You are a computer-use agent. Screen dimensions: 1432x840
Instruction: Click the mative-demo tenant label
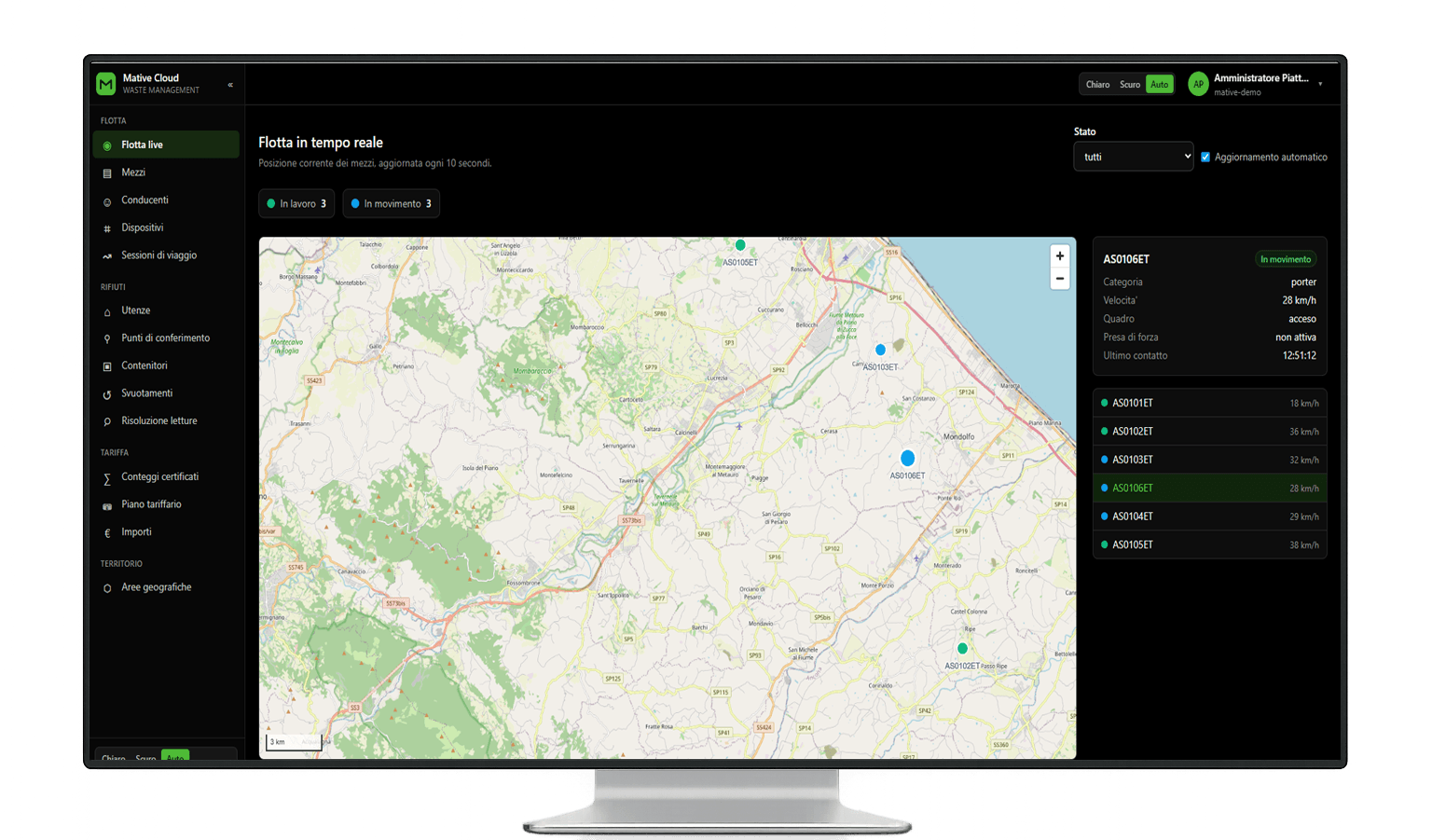click(1237, 92)
